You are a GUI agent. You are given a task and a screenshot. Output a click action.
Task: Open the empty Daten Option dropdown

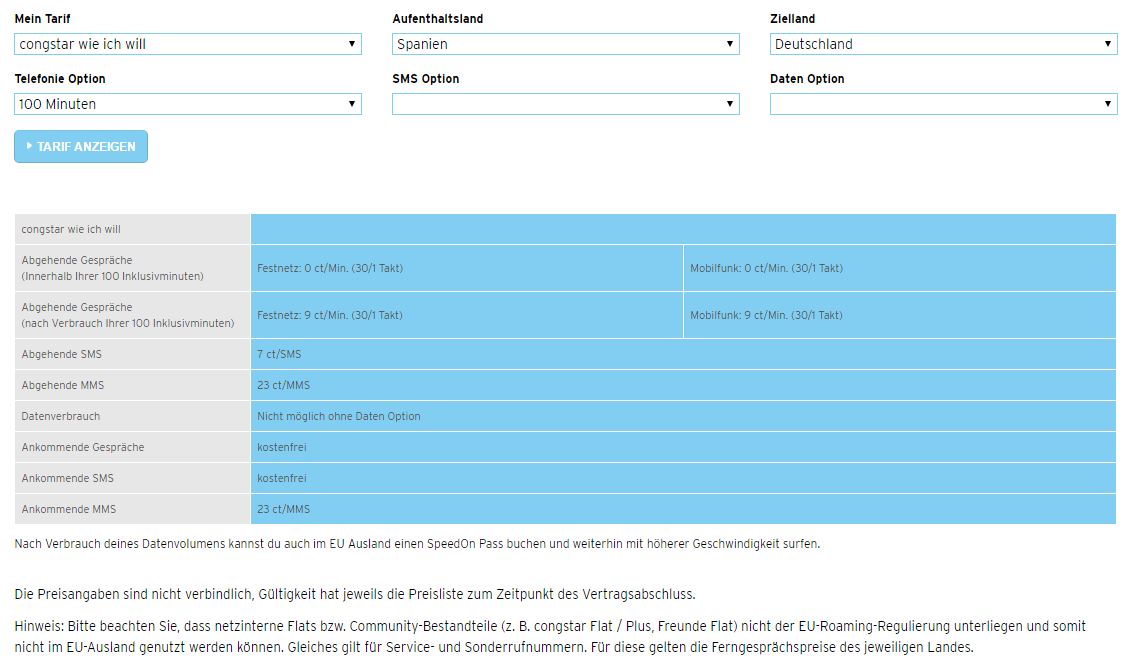[x=943, y=104]
